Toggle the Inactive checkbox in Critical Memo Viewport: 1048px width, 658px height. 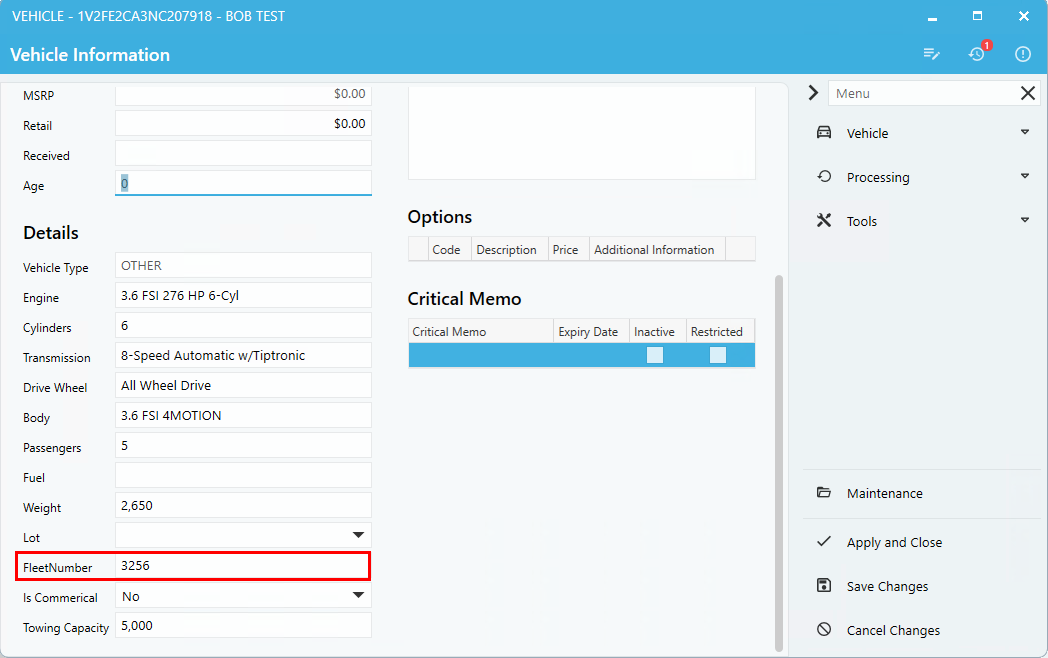tap(655, 355)
